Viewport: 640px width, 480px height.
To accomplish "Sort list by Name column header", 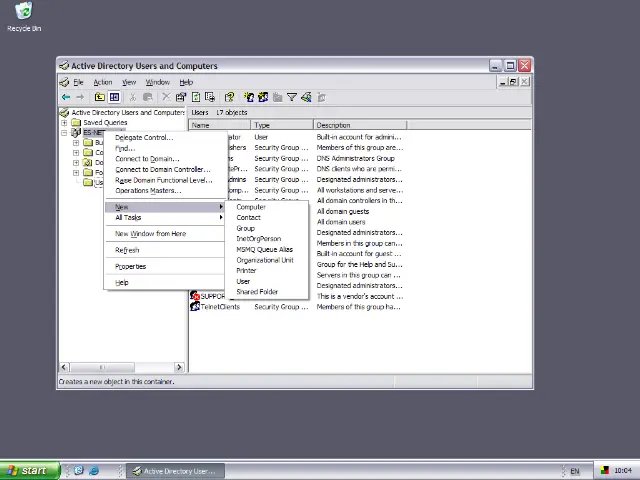I will pos(220,125).
